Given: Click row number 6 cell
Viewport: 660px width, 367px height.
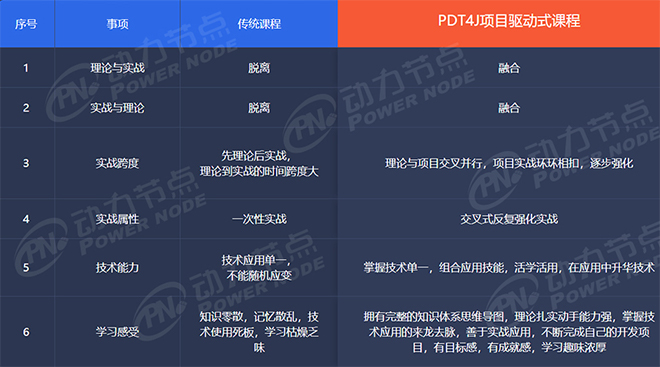Looking at the screenshot, I should point(26,332).
